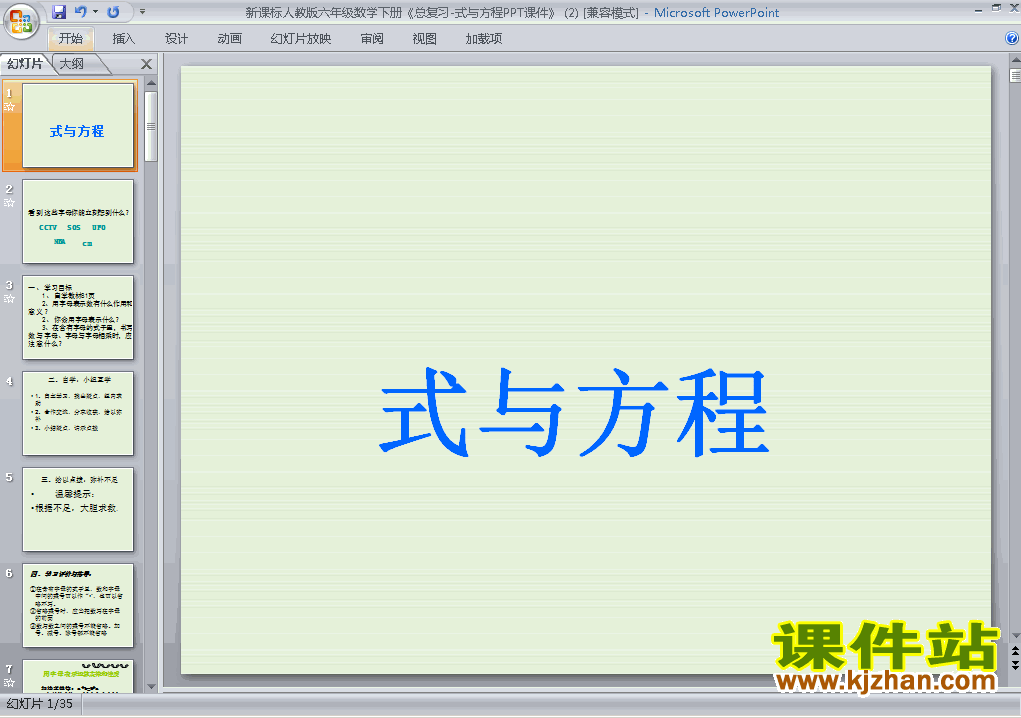Image resolution: width=1021 pixels, height=718 pixels.
Task: Open the 设计 ribbon tab
Action: (176, 38)
